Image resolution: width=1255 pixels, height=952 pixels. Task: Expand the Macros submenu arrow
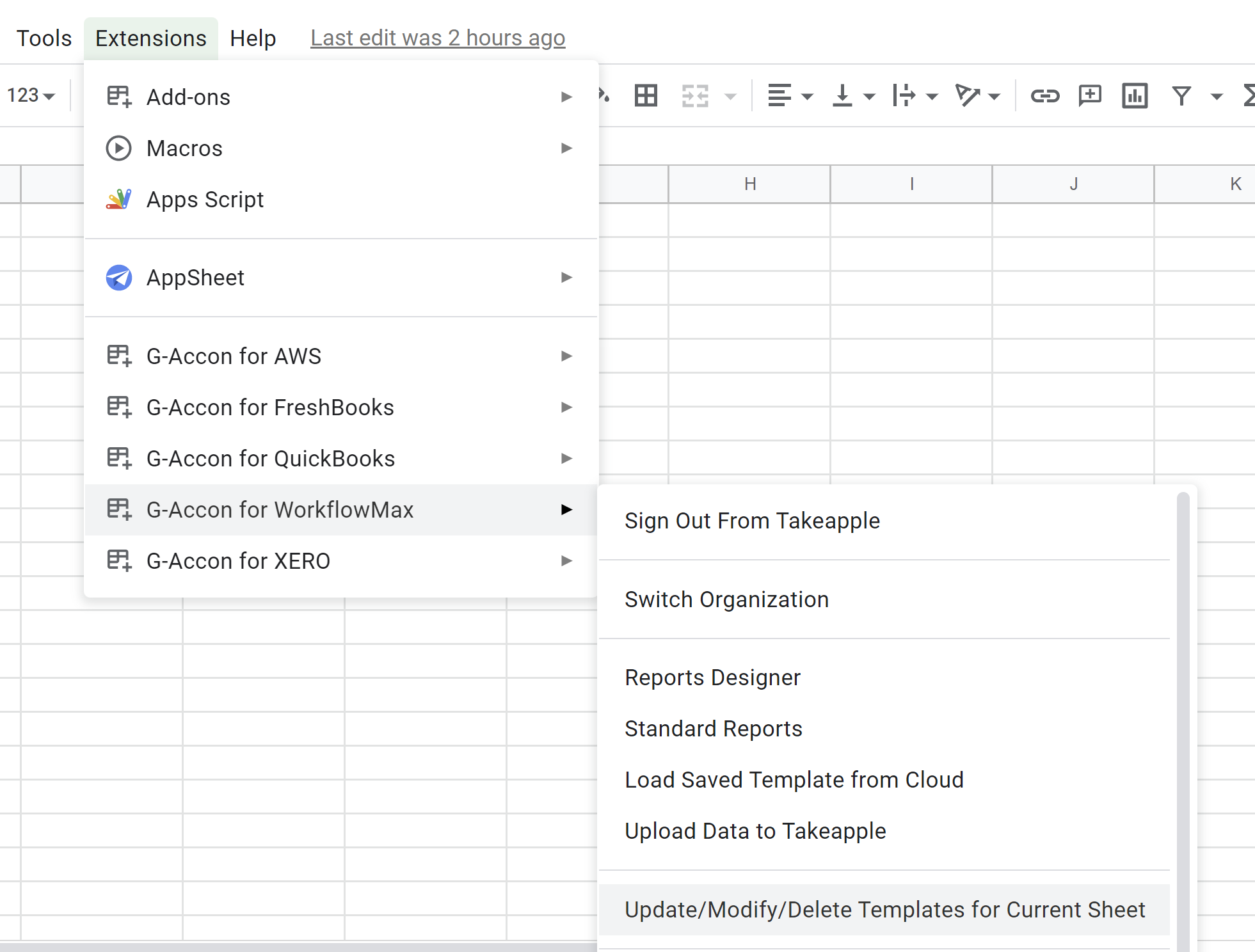coord(566,148)
